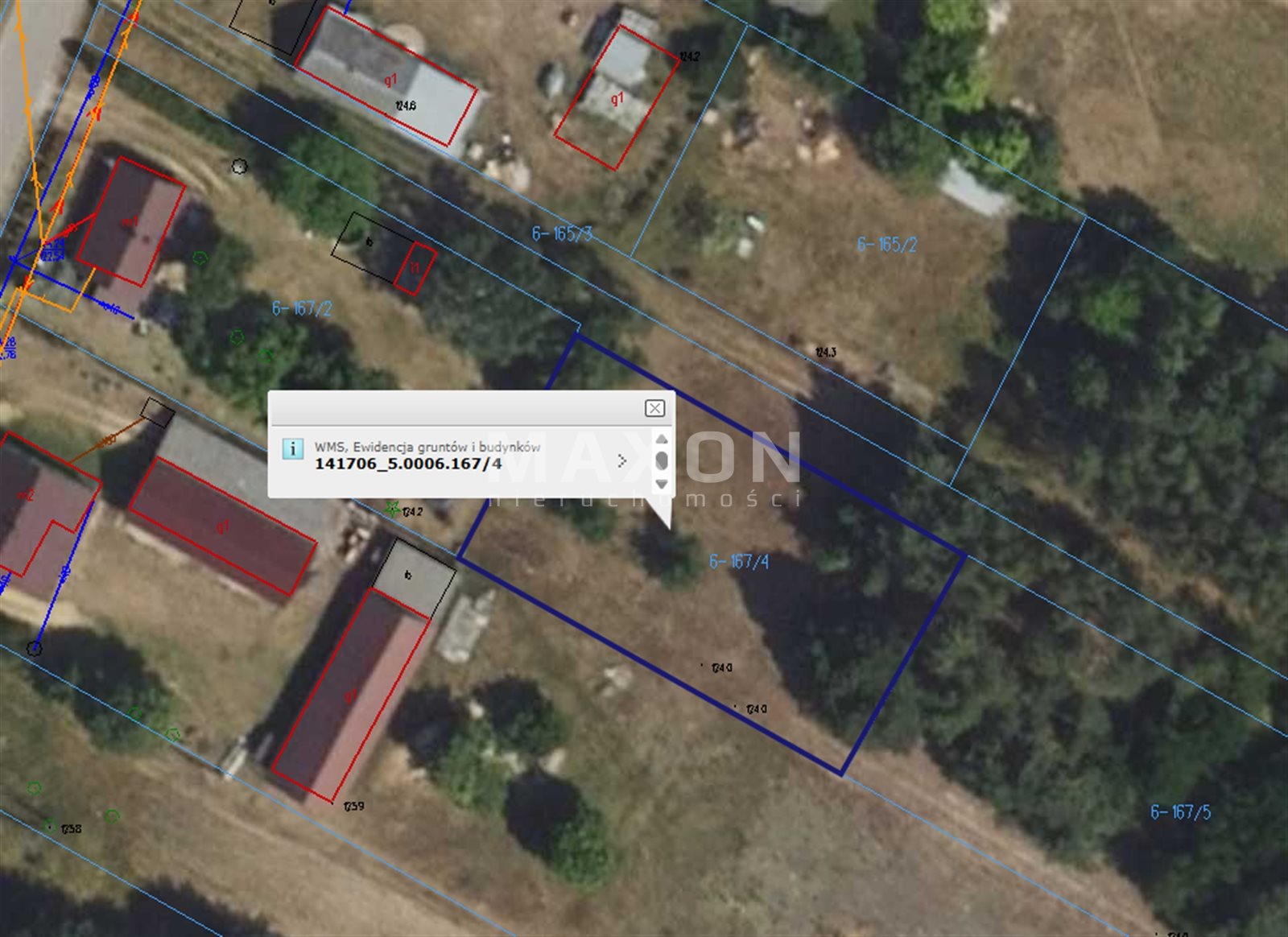The image size is (1288, 937).
Task: Select the parcel ID 141706_5.0006.167/4 result
Action: pyautogui.click(x=408, y=464)
